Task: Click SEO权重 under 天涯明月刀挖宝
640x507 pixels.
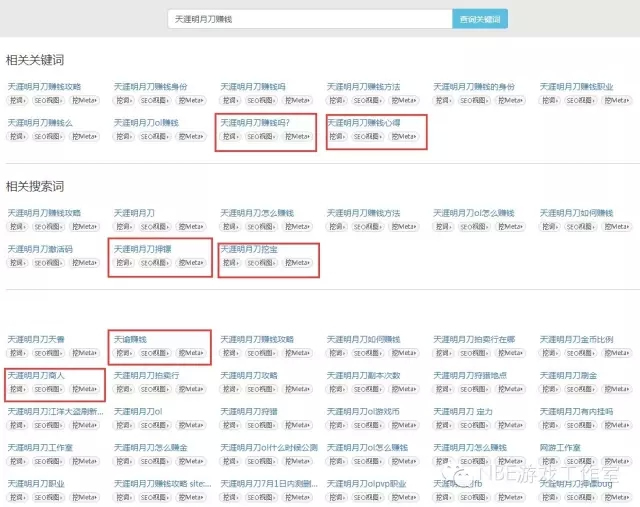Action: point(259,263)
